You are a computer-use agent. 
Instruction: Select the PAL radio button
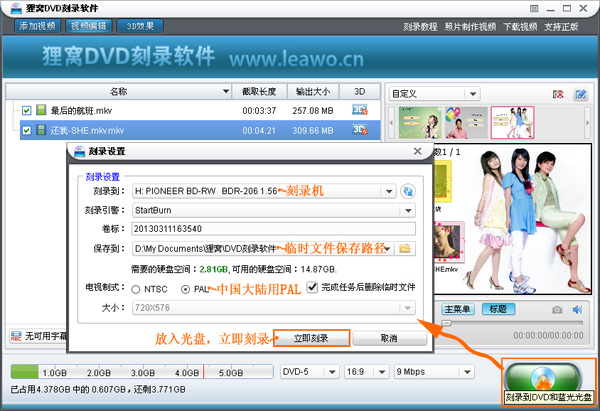tap(185, 289)
